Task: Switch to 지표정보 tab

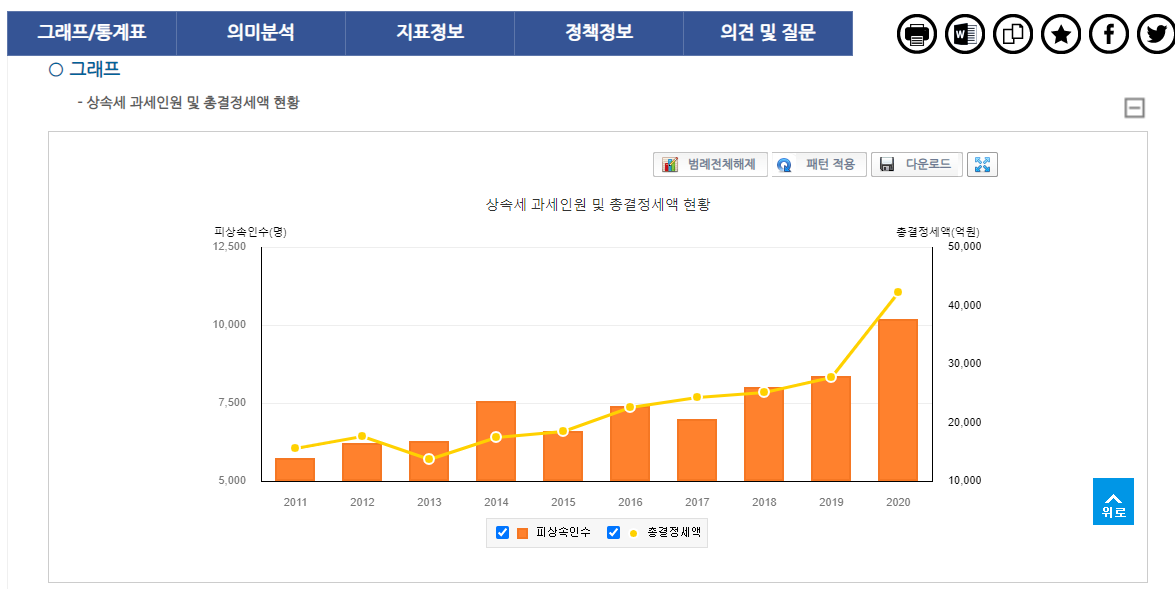Action: (x=430, y=33)
